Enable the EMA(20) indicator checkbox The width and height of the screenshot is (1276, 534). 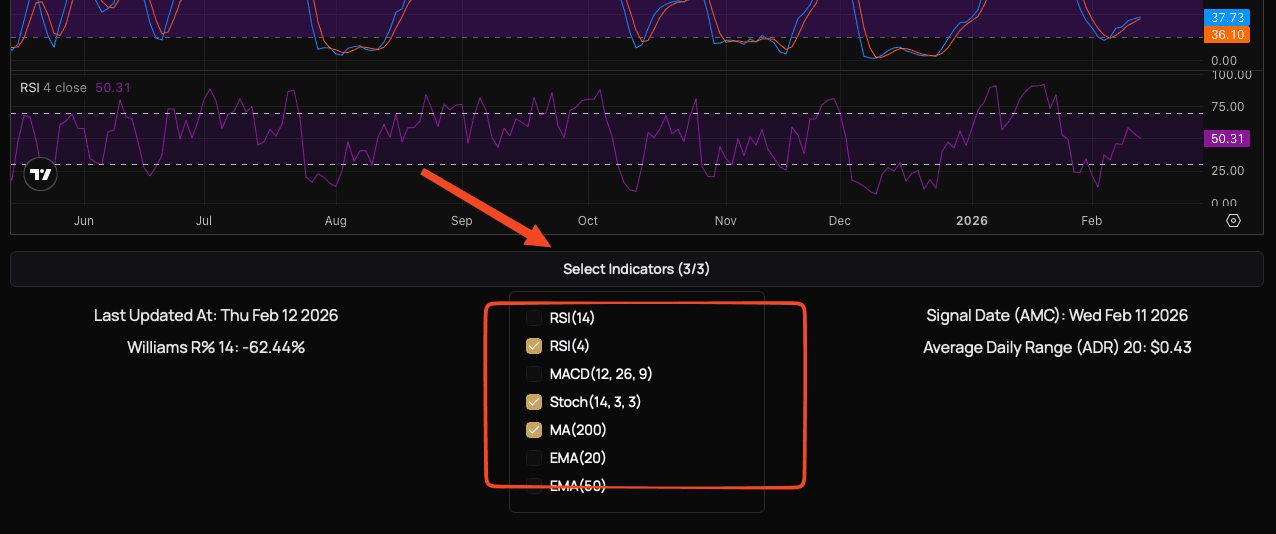[x=534, y=458]
